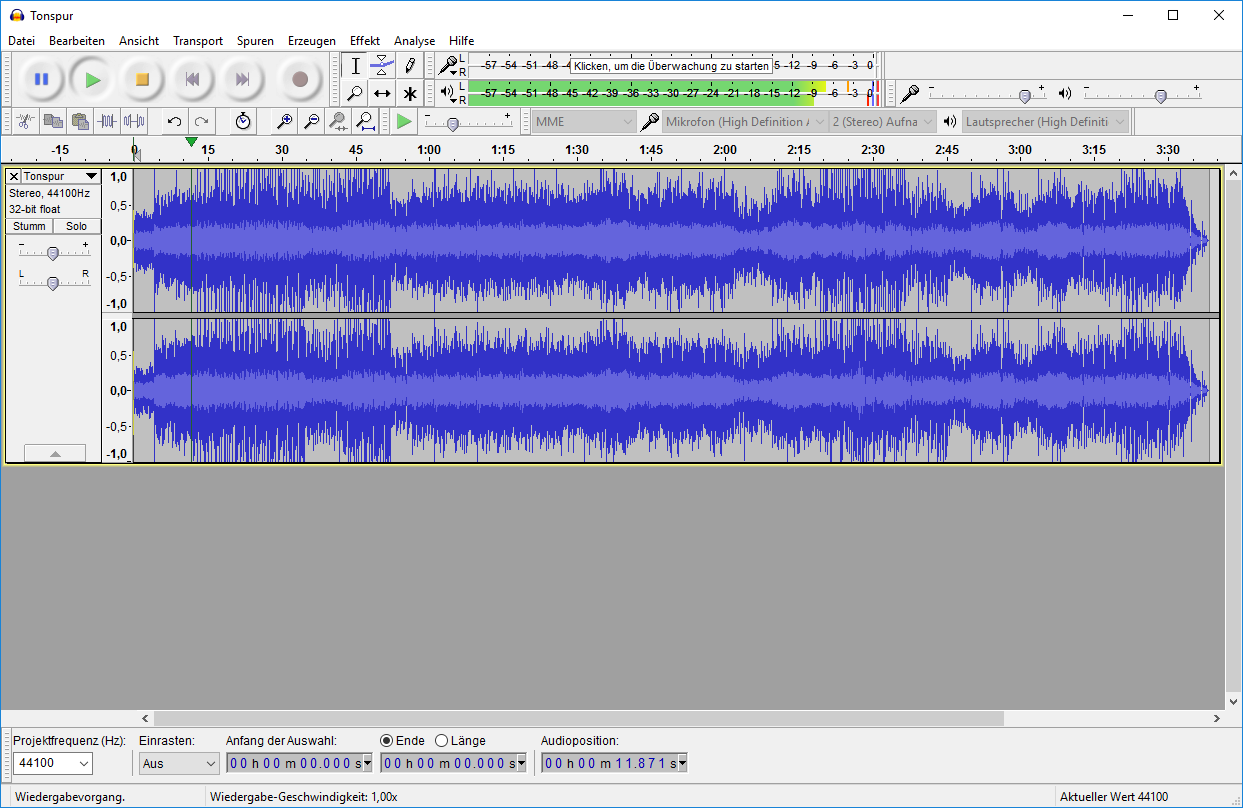
Task: Pause playback with the Pause button
Action: click(41, 79)
